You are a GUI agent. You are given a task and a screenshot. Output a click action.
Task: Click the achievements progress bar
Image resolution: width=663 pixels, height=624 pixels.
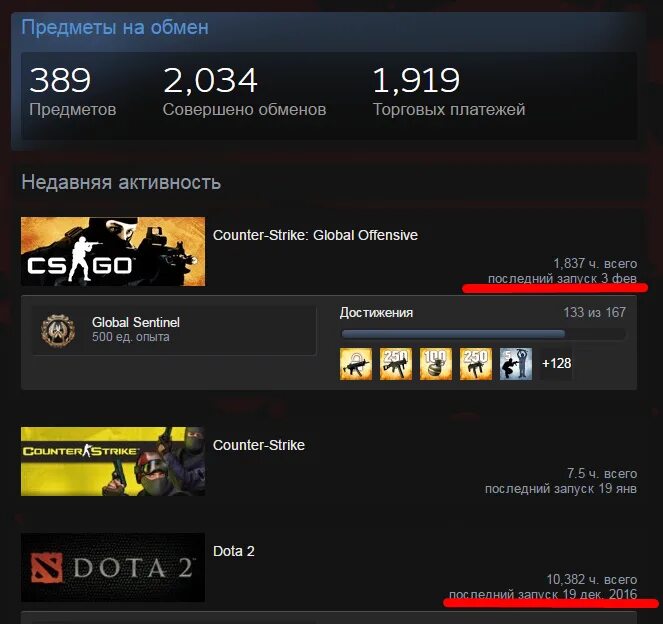[x=483, y=334]
